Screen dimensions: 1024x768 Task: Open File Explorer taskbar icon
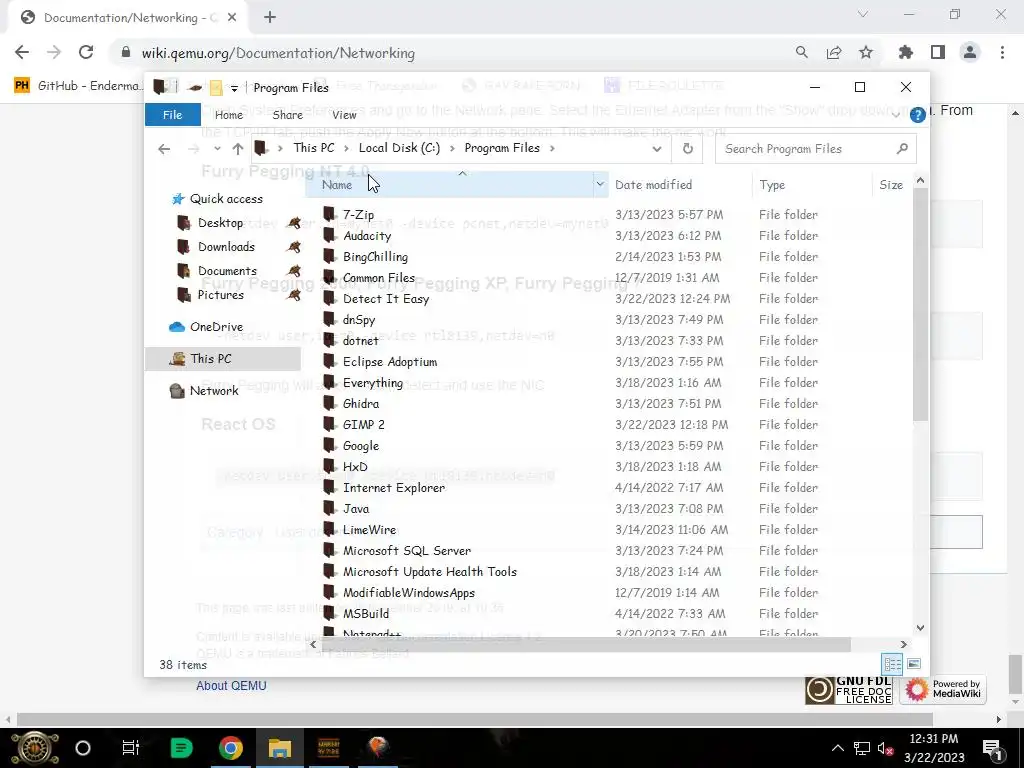(280, 747)
